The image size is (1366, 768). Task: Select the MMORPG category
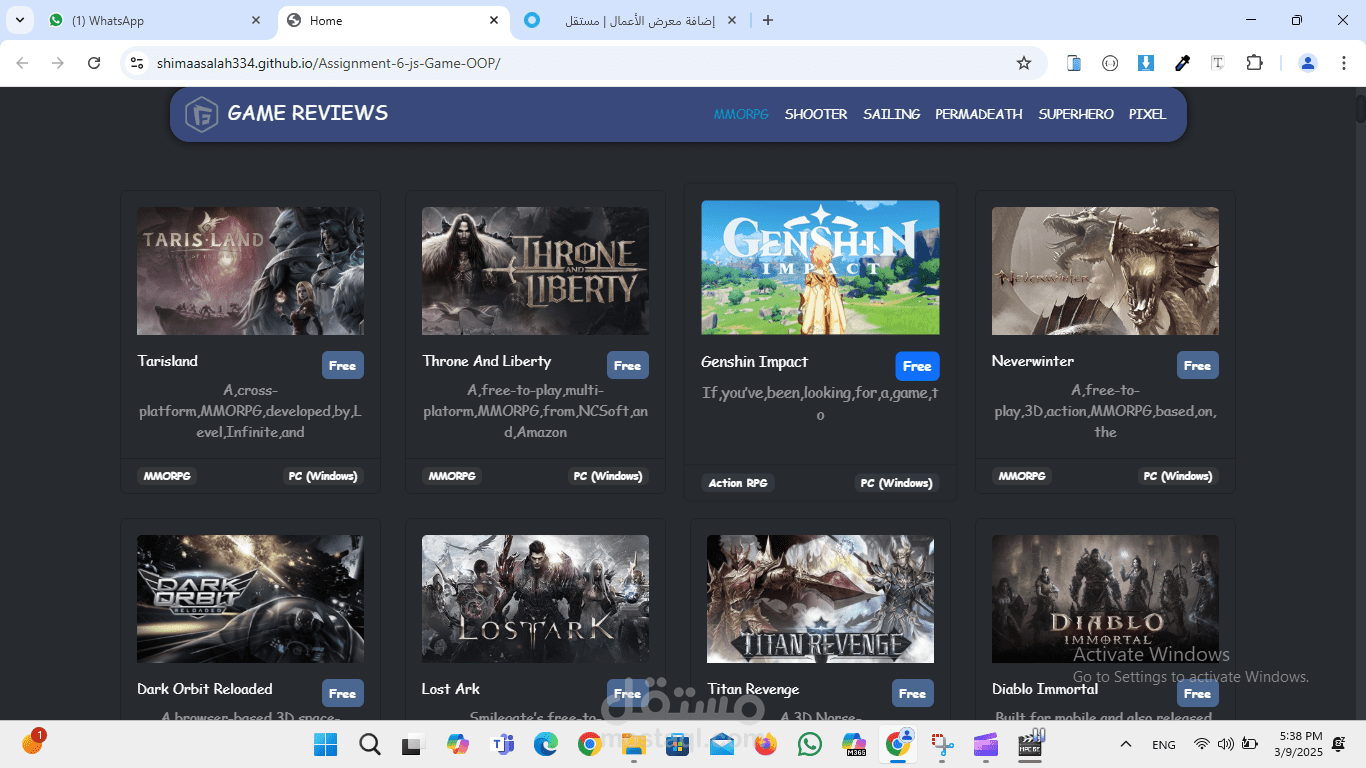click(741, 114)
